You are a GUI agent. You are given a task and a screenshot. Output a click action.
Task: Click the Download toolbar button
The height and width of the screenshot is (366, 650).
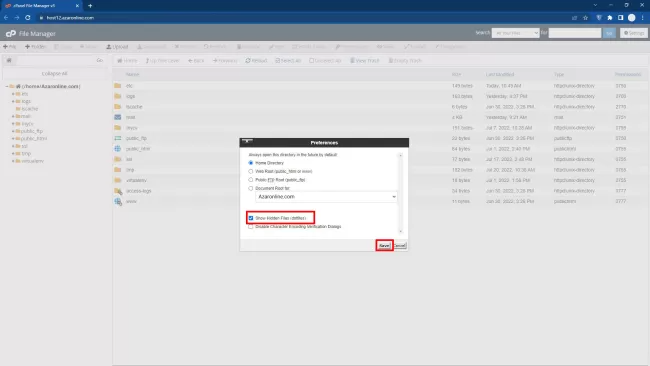pyautogui.click(x=152, y=47)
